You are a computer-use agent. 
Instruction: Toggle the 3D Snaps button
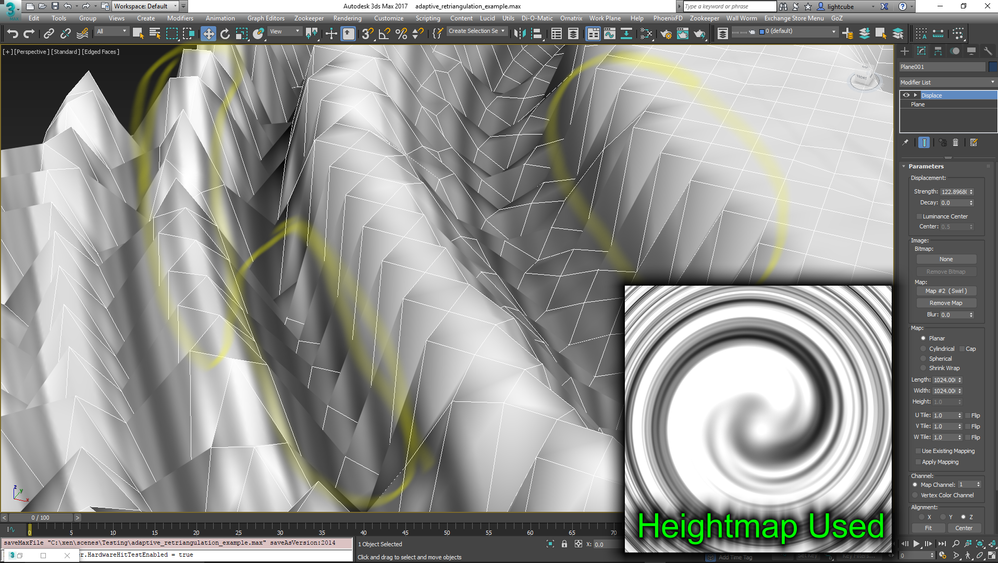[x=367, y=34]
